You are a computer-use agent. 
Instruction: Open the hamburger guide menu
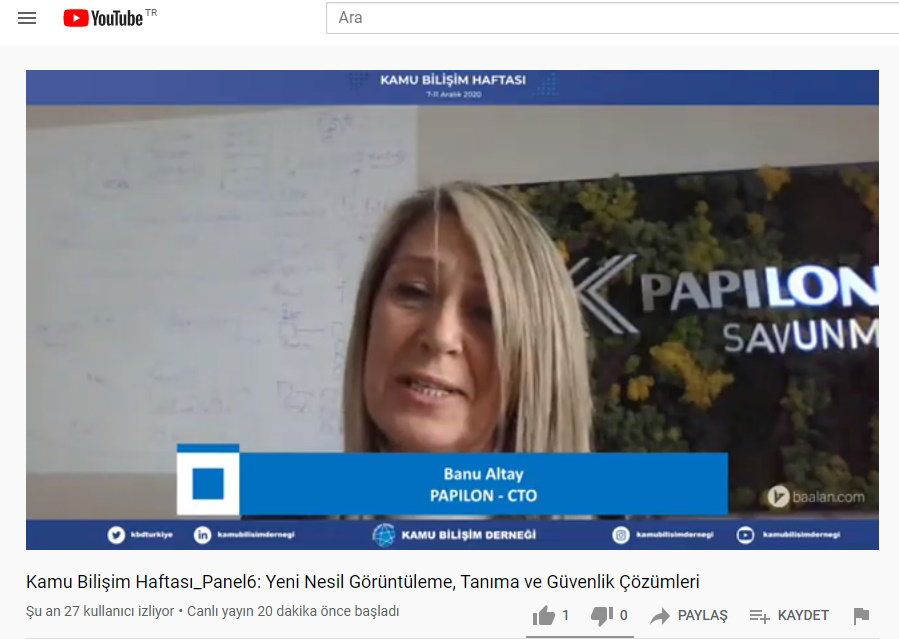[x=27, y=18]
